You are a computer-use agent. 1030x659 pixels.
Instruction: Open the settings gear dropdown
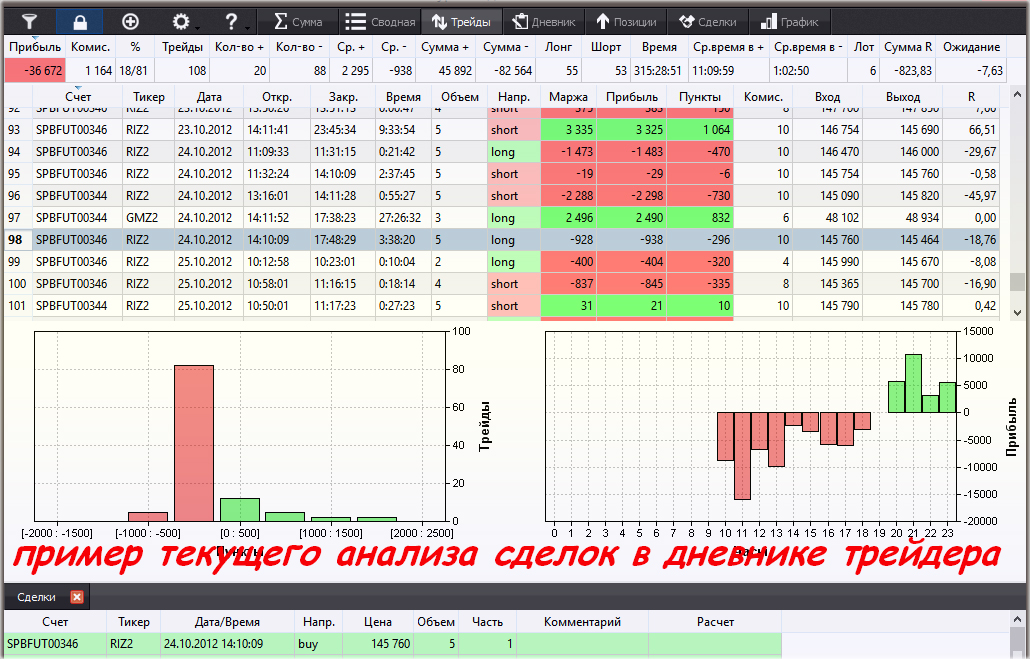(182, 21)
